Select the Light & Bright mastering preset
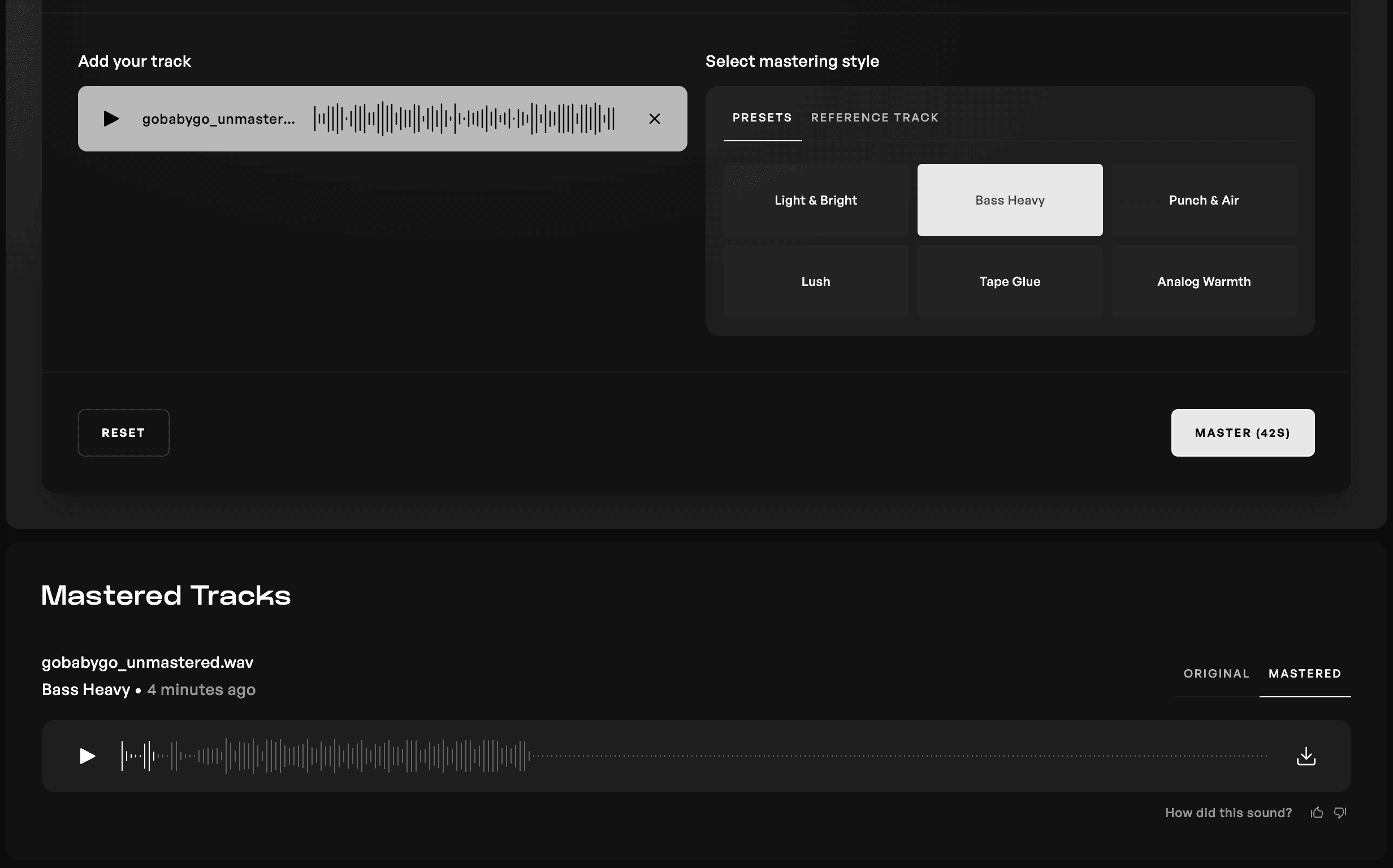The height and width of the screenshot is (868, 1393). (816, 199)
